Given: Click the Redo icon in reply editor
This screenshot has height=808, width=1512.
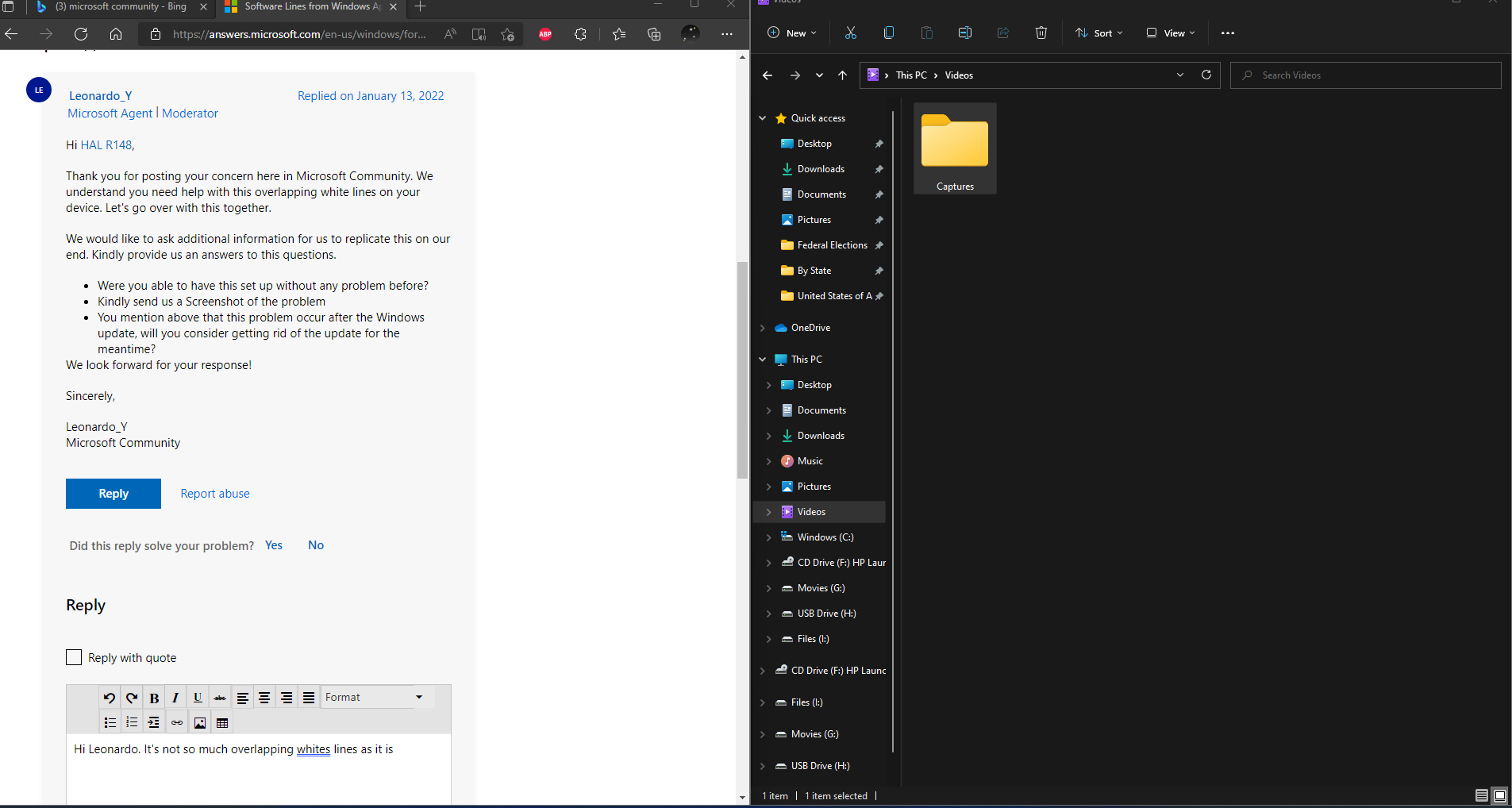Looking at the screenshot, I should [x=132, y=698].
